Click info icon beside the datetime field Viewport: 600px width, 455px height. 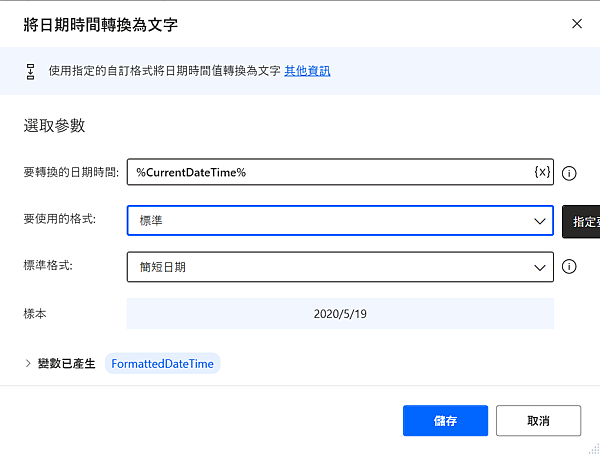[x=570, y=173]
